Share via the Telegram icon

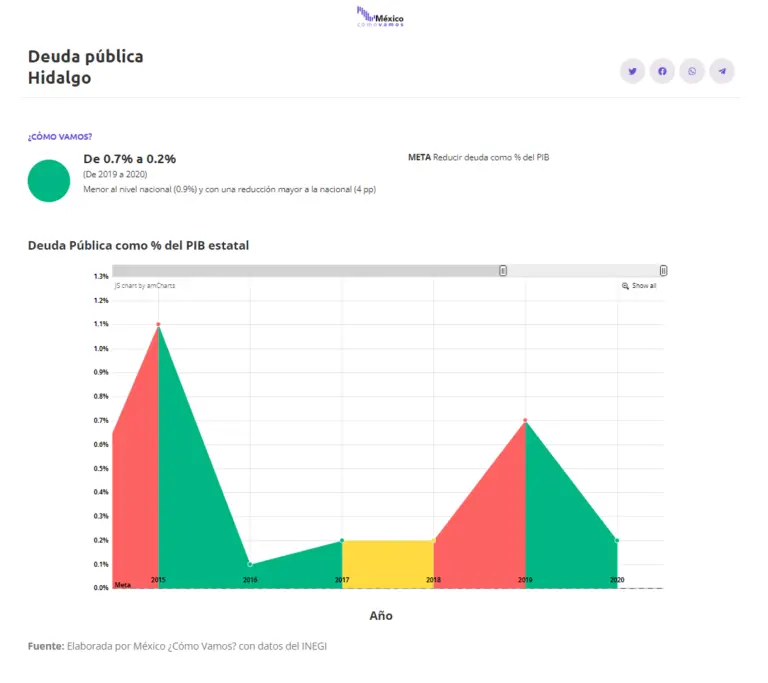point(722,71)
